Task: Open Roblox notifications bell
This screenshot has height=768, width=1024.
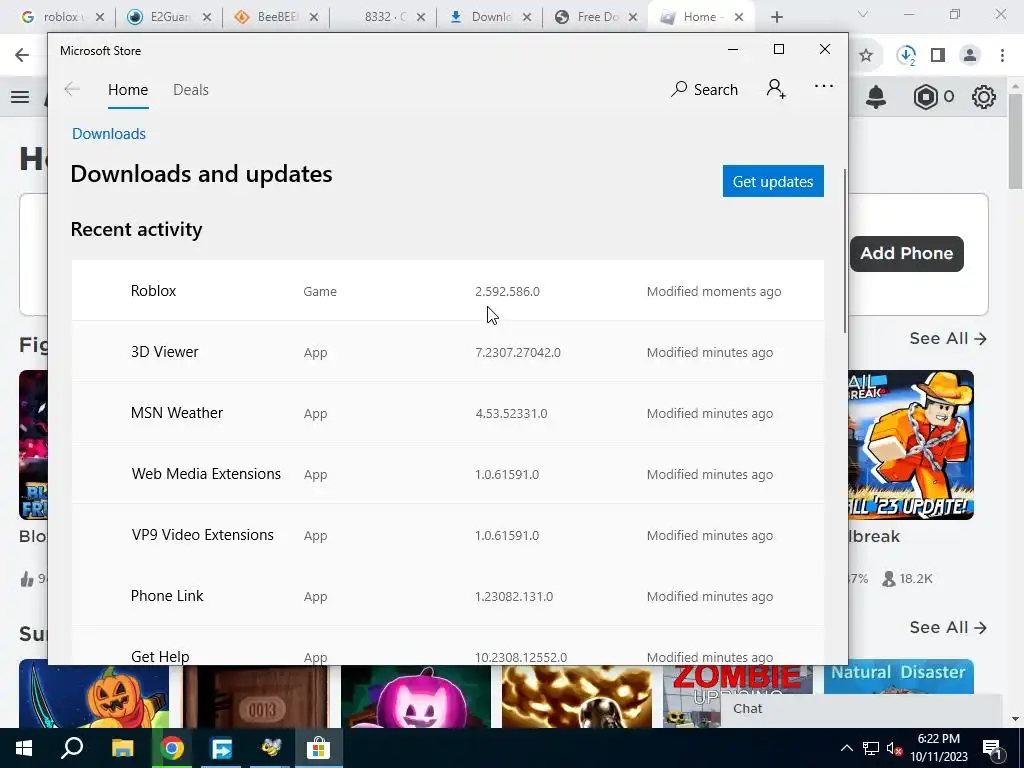Action: tap(876, 97)
